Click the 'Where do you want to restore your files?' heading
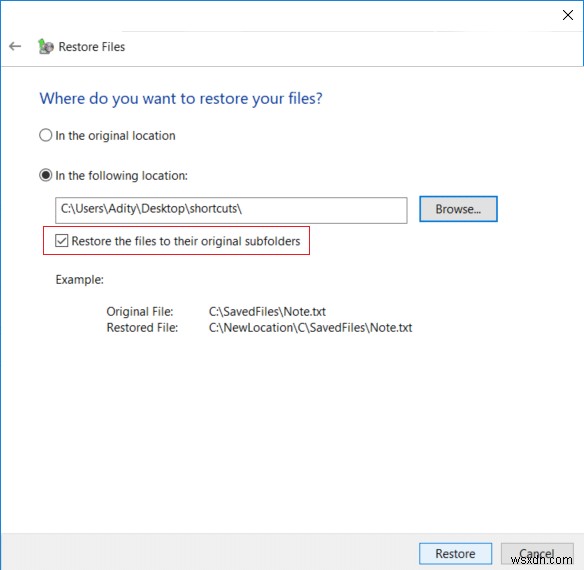This screenshot has width=584, height=570. [x=181, y=99]
